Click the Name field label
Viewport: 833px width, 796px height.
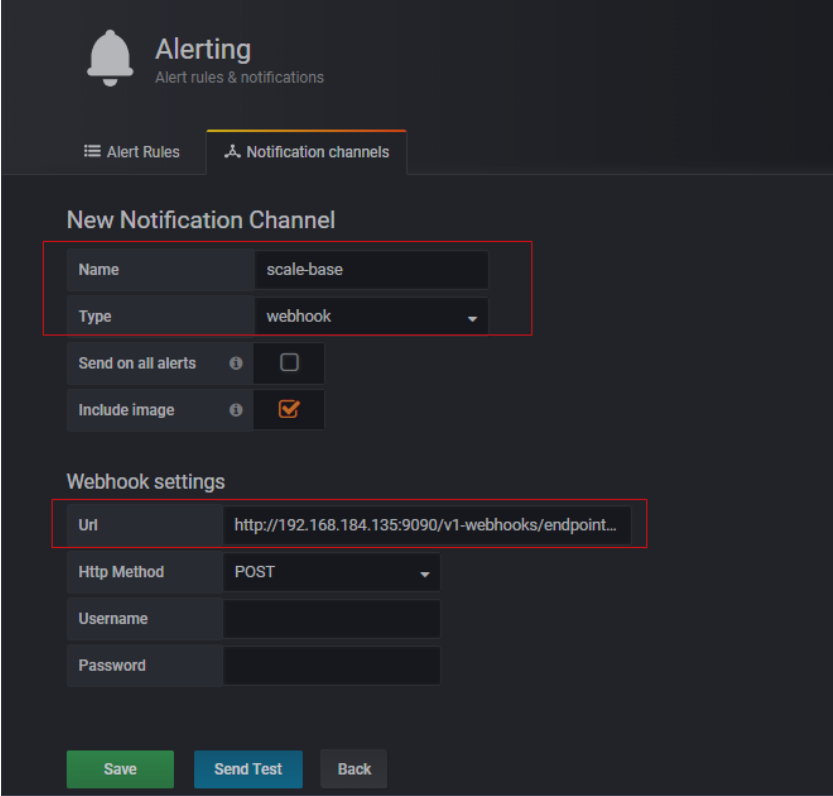(x=99, y=270)
